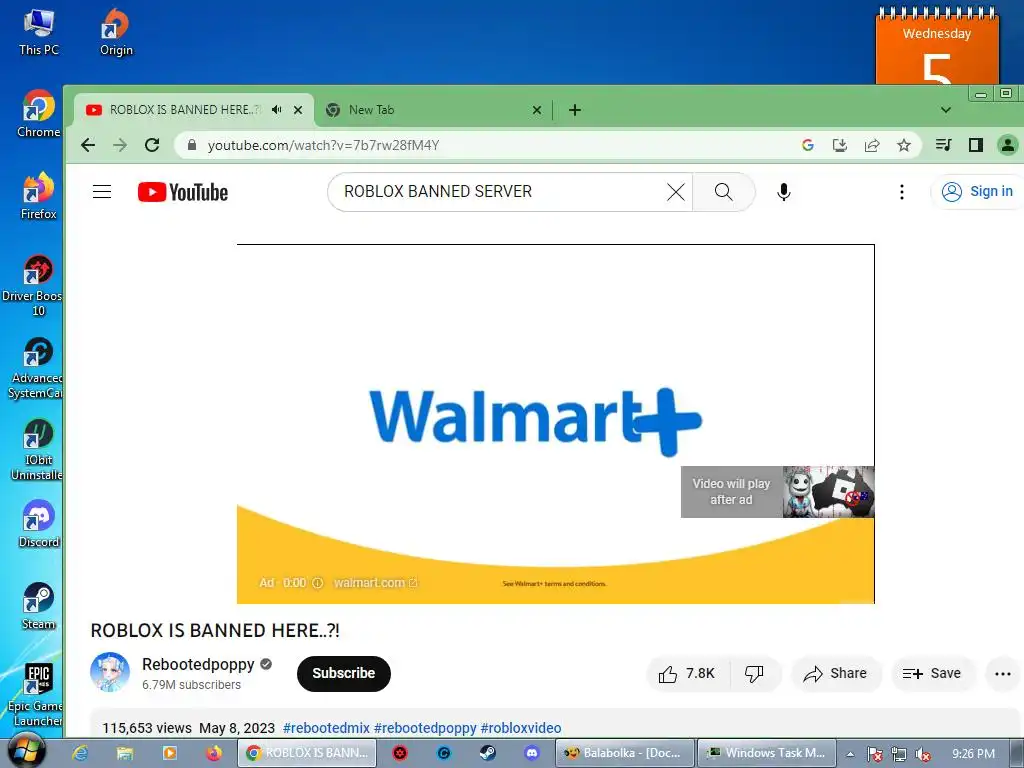
Task: Clear the YouTube search box text
Action: 676,191
